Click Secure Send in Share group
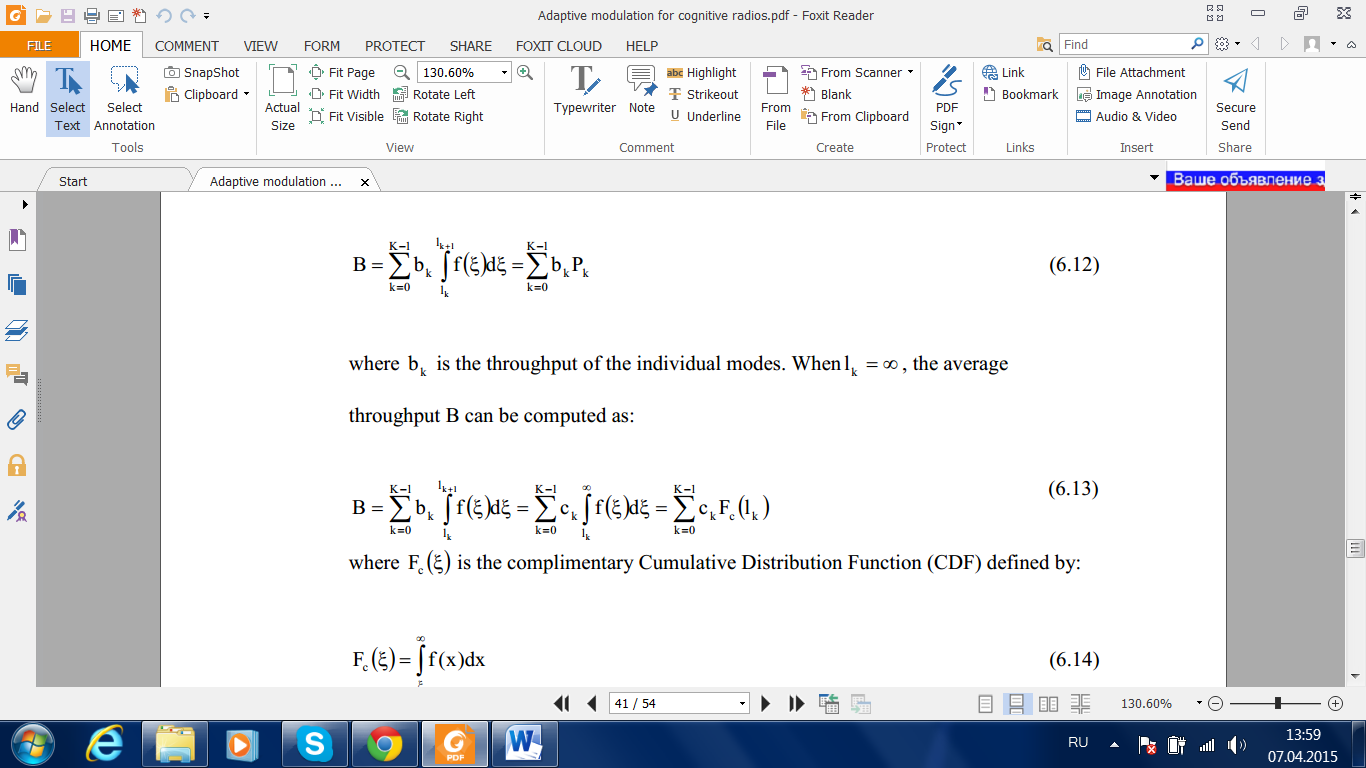Image resolution: width=1366 pixels, height=768 pixels. click(x=1236, y=99)
